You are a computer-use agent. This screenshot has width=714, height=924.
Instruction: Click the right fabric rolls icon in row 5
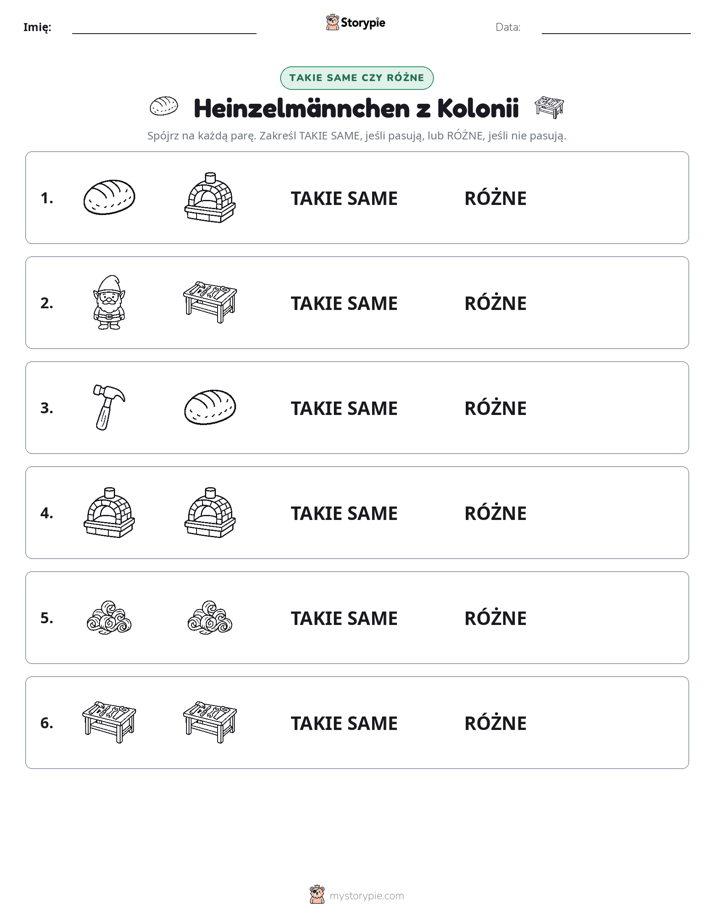[210, 618]
